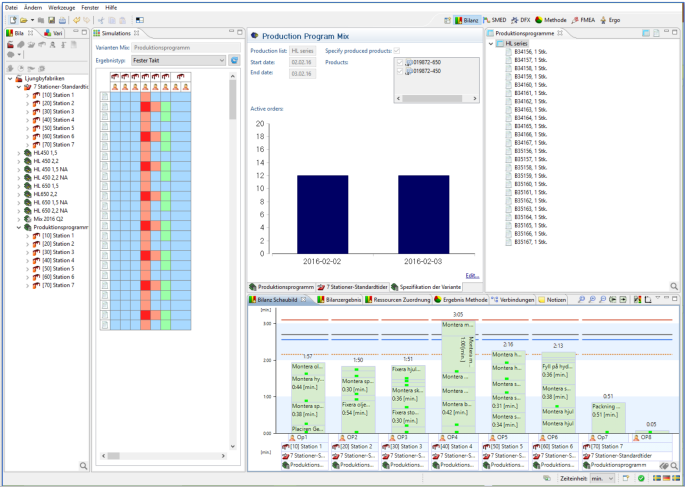Click the Edit... link under the chart
Image resolution: width=685 pixels, height=487 pixels.
pyautogui.click(x=472, y=275)
